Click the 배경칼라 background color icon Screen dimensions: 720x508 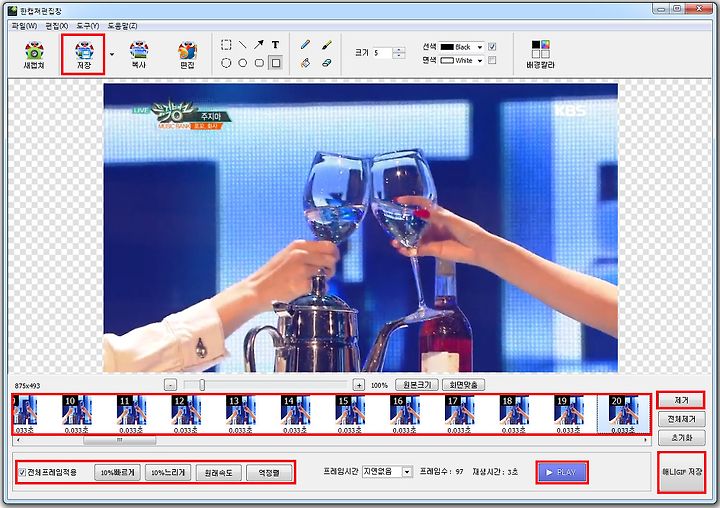(540, 55)
